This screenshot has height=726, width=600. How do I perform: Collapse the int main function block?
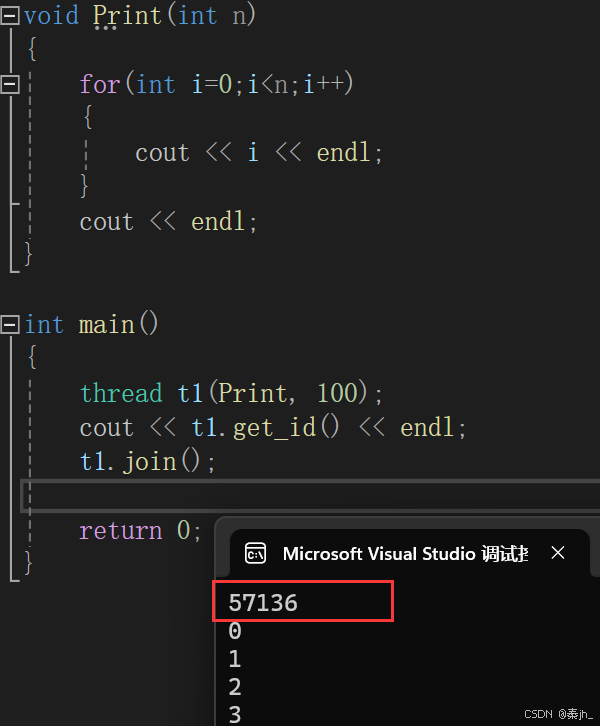click(x=10, y=324)
